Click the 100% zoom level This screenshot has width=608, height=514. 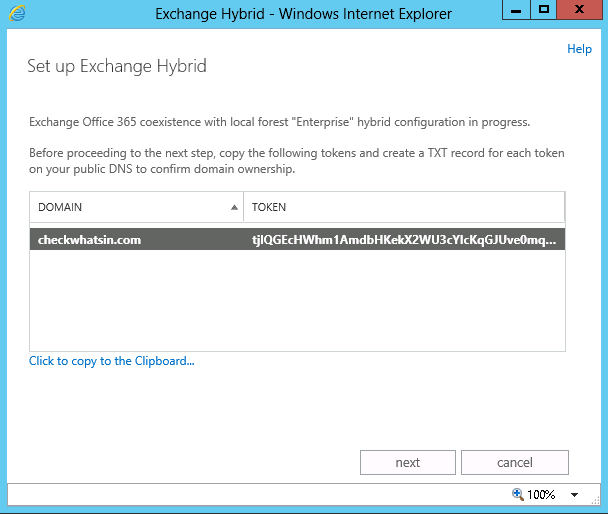pyautogui.click(x=541, y=495)
